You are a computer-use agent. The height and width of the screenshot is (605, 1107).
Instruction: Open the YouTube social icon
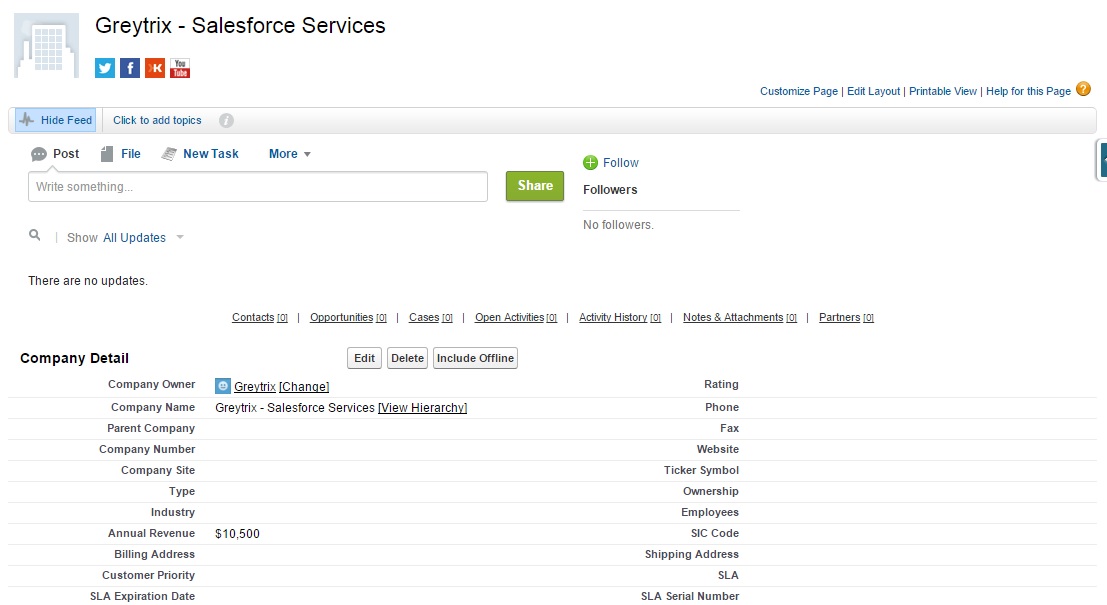click(180, 68)
